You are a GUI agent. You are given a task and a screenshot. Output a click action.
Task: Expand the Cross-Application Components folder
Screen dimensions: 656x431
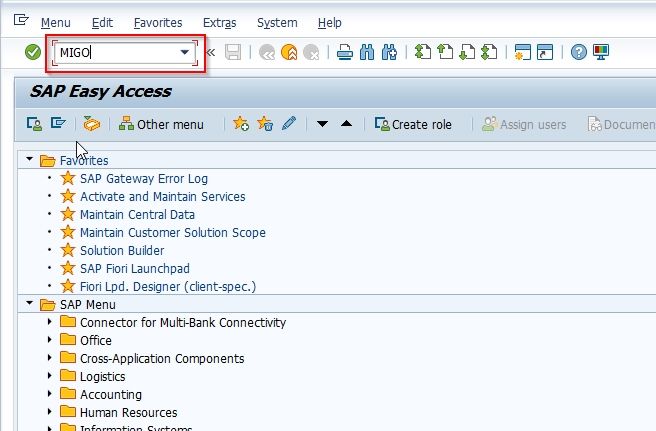[x=49, y=357]
